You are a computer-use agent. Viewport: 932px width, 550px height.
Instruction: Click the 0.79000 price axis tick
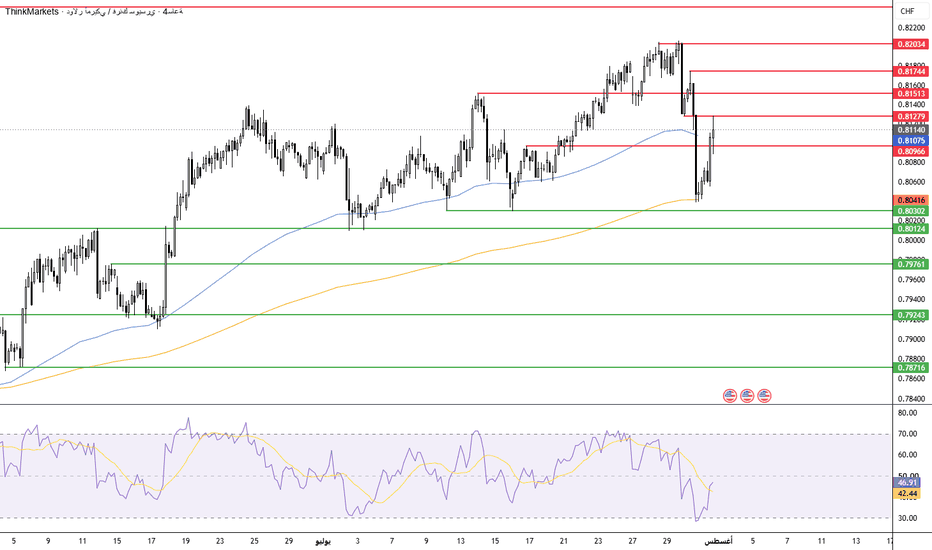pos(911,339)
